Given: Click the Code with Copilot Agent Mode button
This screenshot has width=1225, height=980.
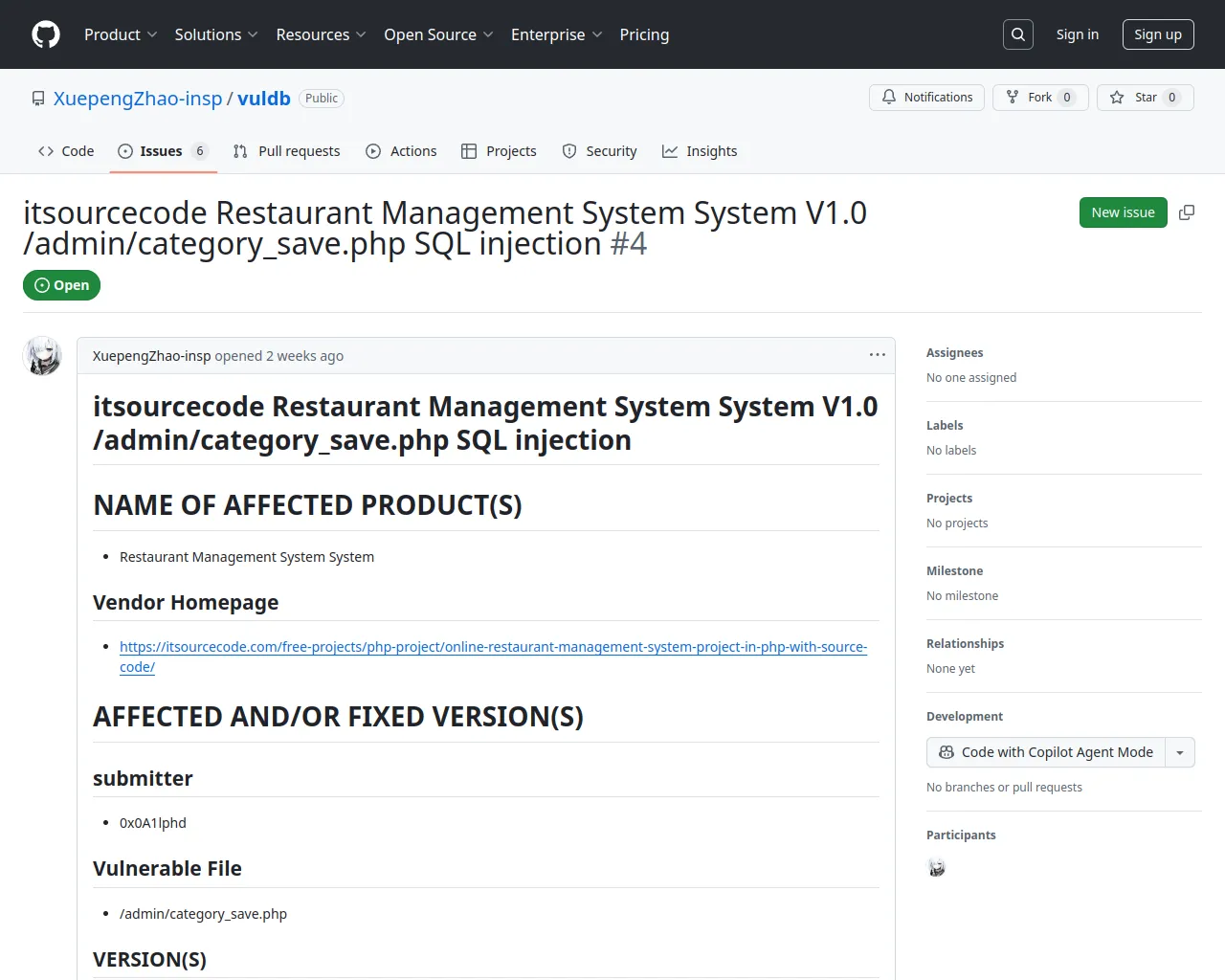Looking at the screenshot, I should [x=1046, y=752].
